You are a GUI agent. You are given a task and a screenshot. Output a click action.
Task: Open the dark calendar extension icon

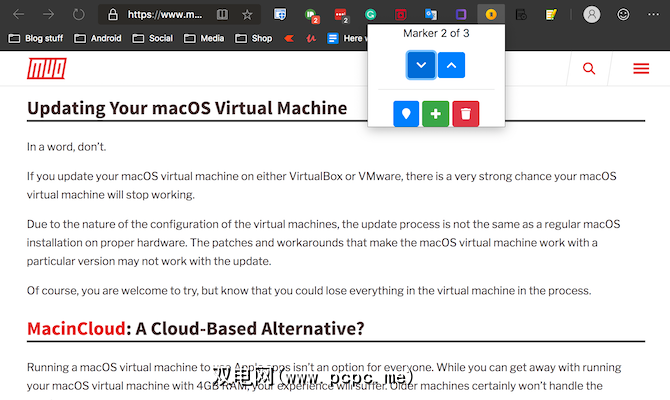point(521,15)
